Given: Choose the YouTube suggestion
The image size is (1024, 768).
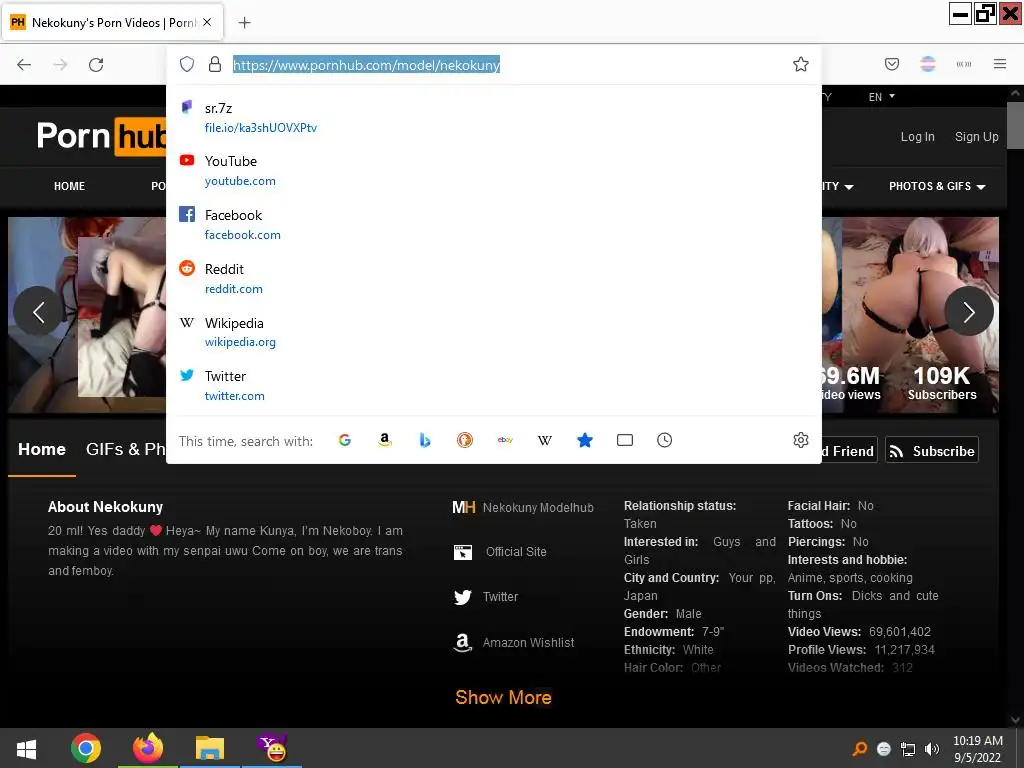Looking at the screenshot, I should tap(494, 170).
